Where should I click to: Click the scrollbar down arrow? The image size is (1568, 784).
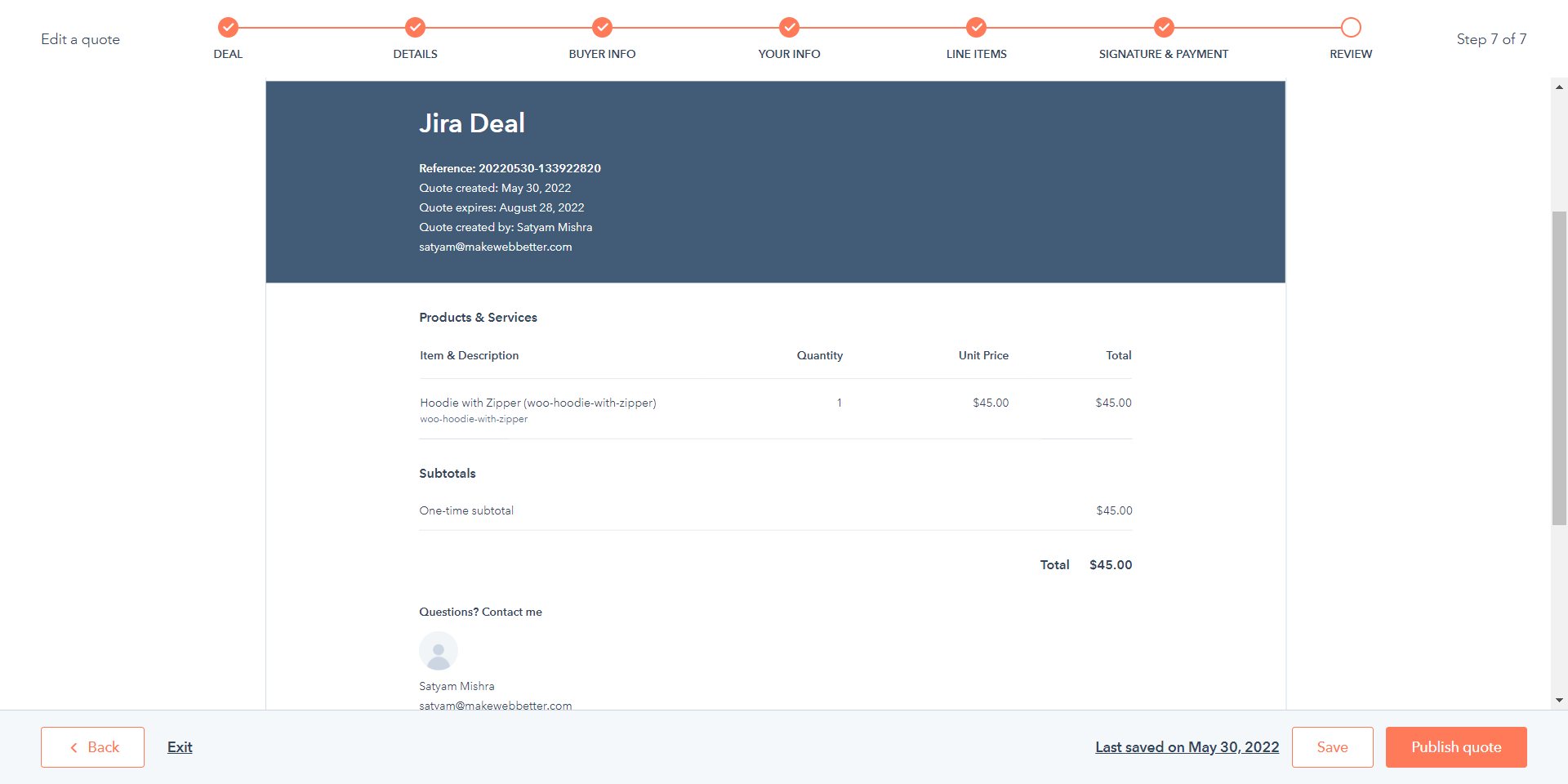click(x=1559, y=700)
